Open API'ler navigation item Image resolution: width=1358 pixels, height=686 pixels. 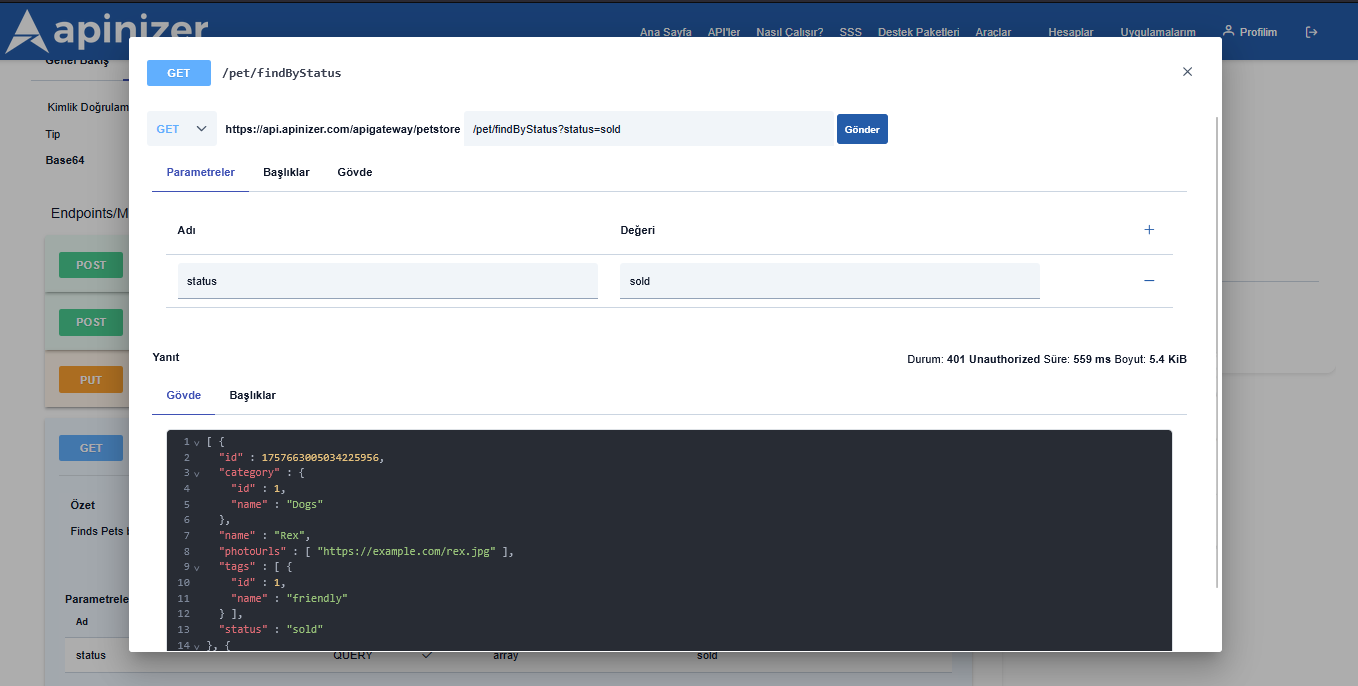pos(724,32)
